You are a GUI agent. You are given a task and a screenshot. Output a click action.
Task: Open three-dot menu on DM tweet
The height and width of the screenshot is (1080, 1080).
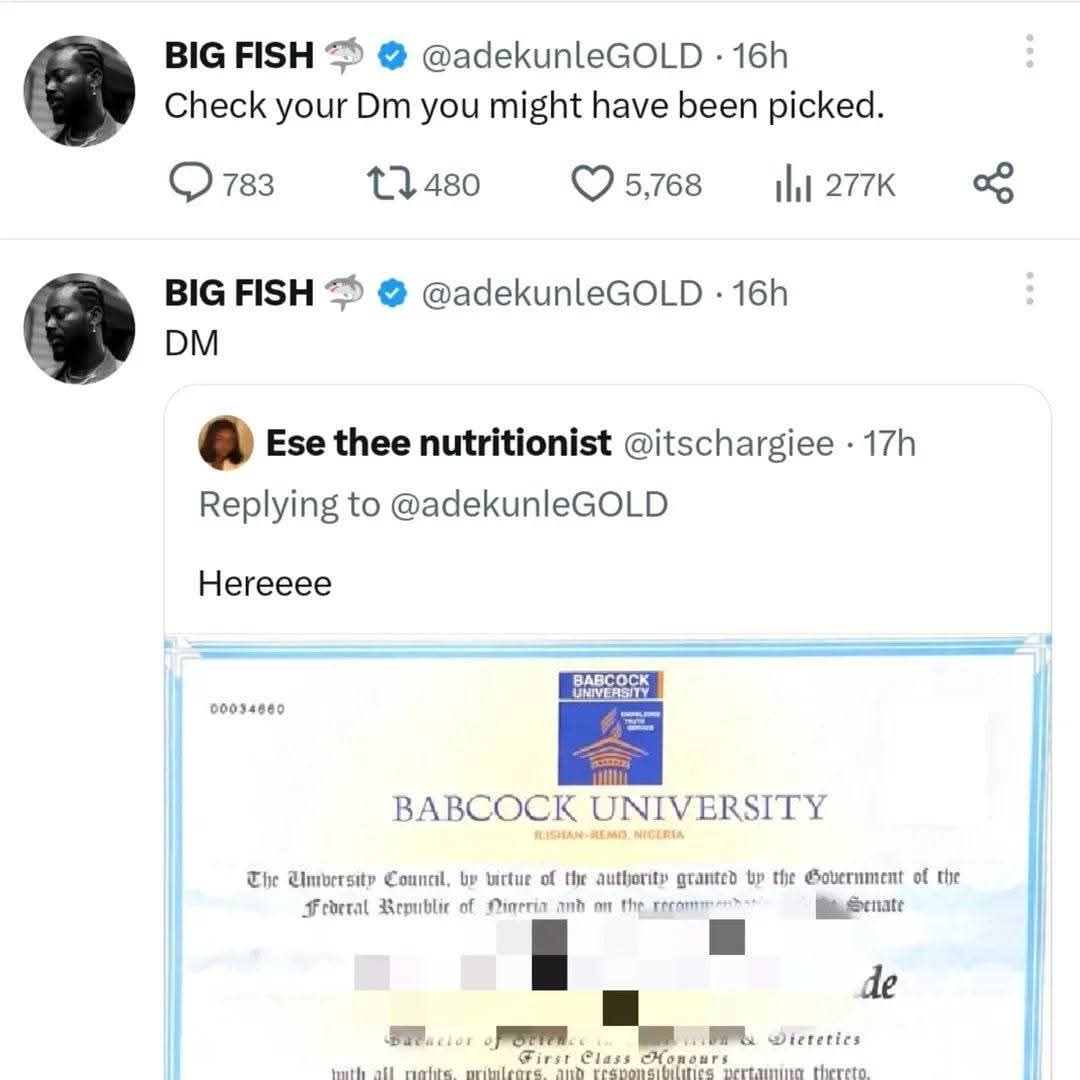[1029, 289]
